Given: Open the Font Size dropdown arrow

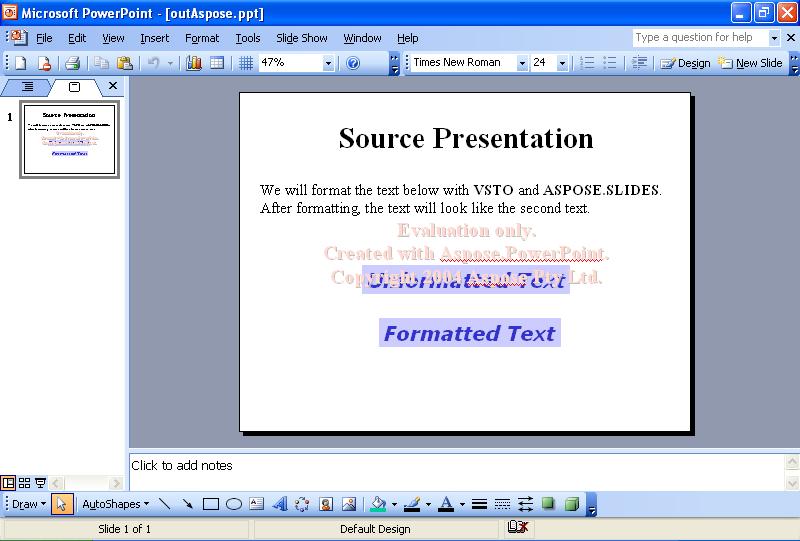Looking at the screenshot, I should point(562,63).
